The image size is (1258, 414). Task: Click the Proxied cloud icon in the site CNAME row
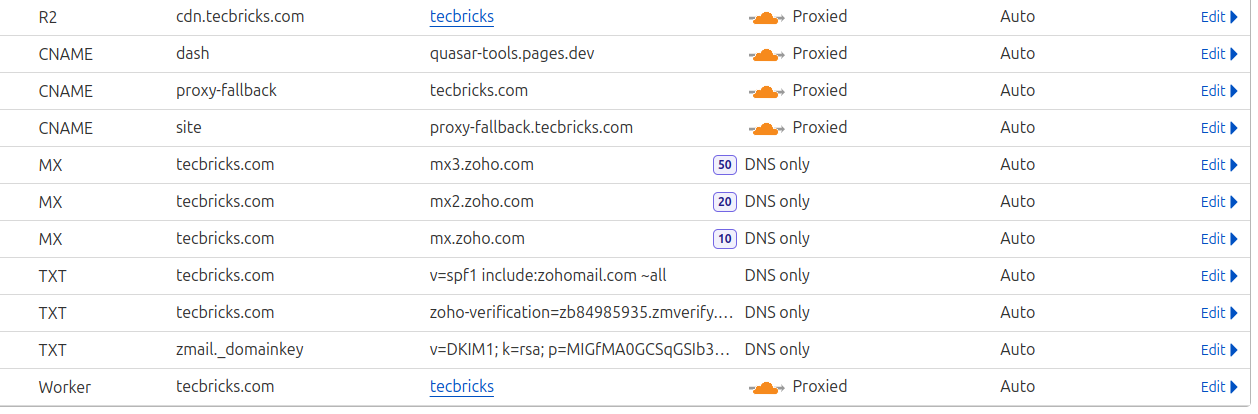766,128
